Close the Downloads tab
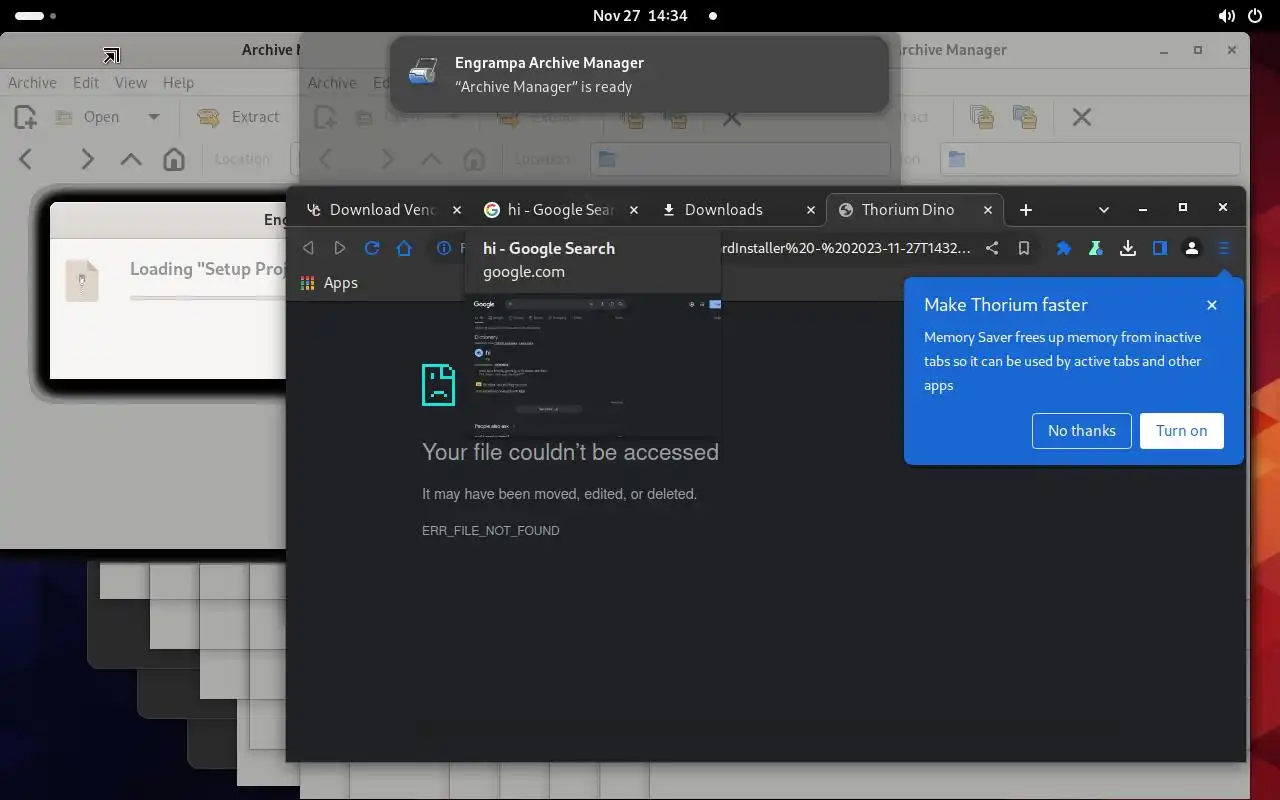 809,210
